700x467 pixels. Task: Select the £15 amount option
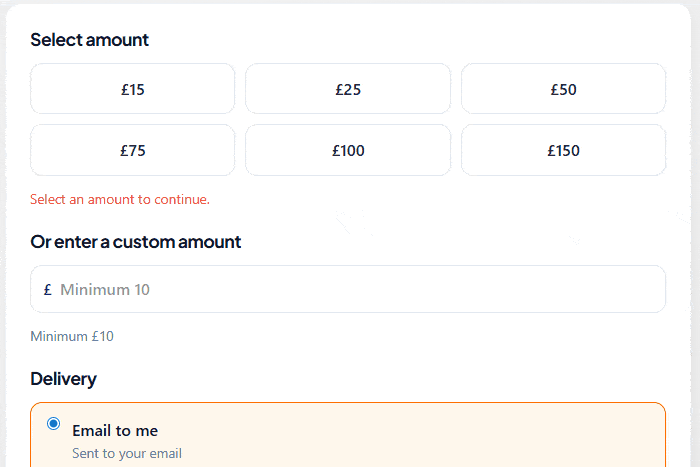point(133,89)
